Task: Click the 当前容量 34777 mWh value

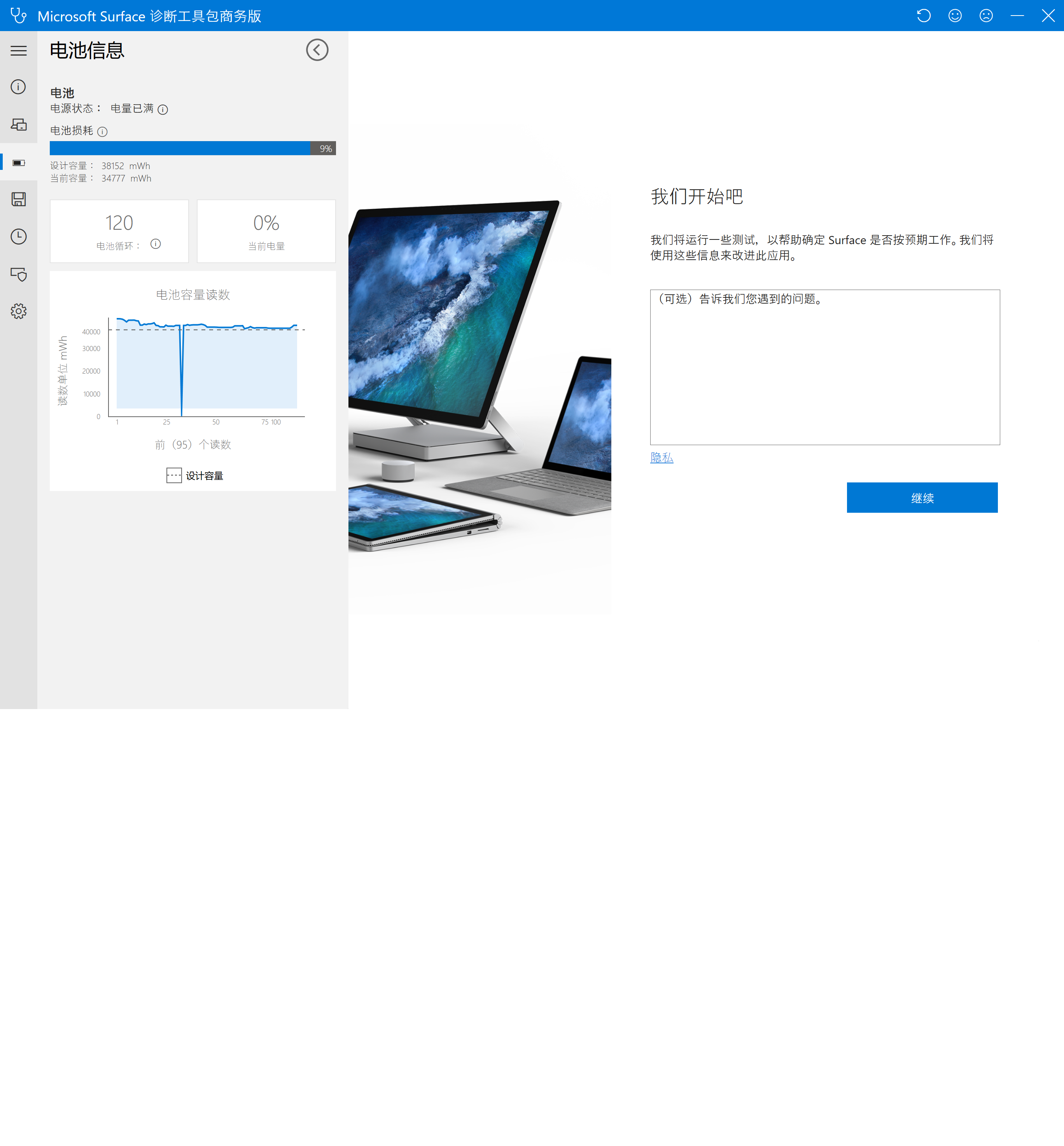Action: 126,178
